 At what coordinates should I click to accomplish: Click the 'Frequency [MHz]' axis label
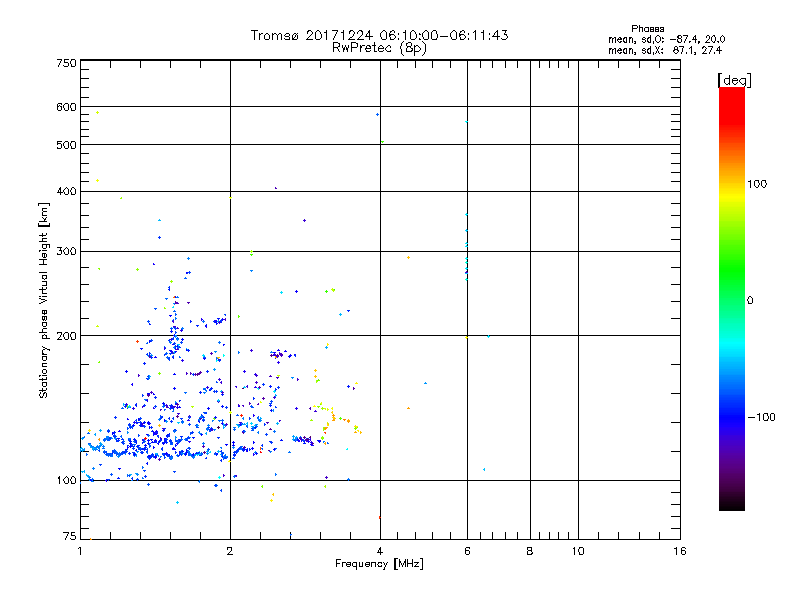click(x=379, y=564)
